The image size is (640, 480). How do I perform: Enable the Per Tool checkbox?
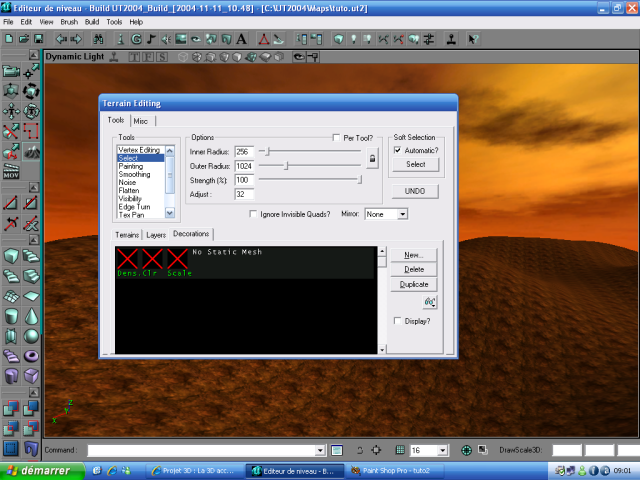[337, 137]
